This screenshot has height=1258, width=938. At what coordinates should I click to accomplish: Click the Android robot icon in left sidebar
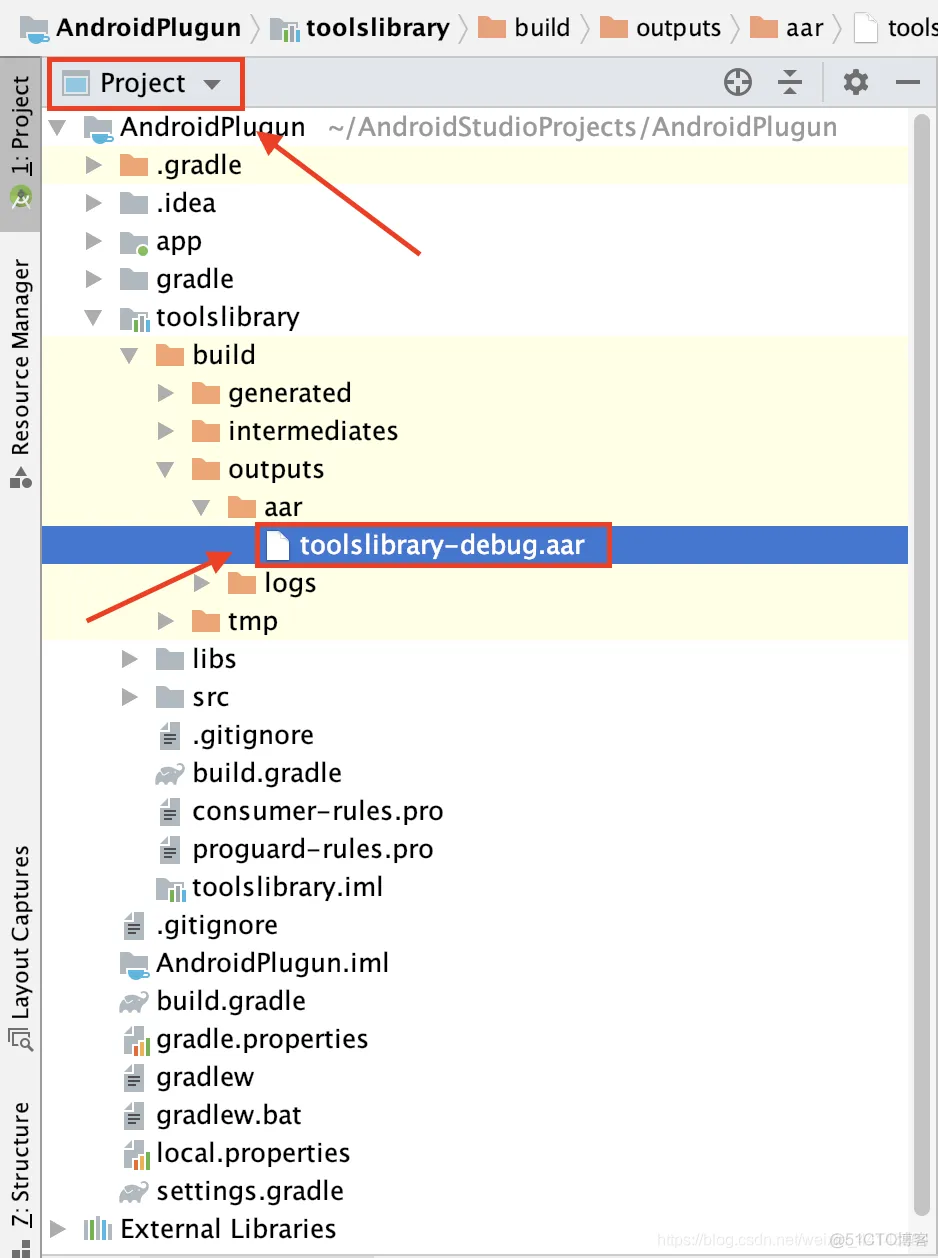[21, 198]
